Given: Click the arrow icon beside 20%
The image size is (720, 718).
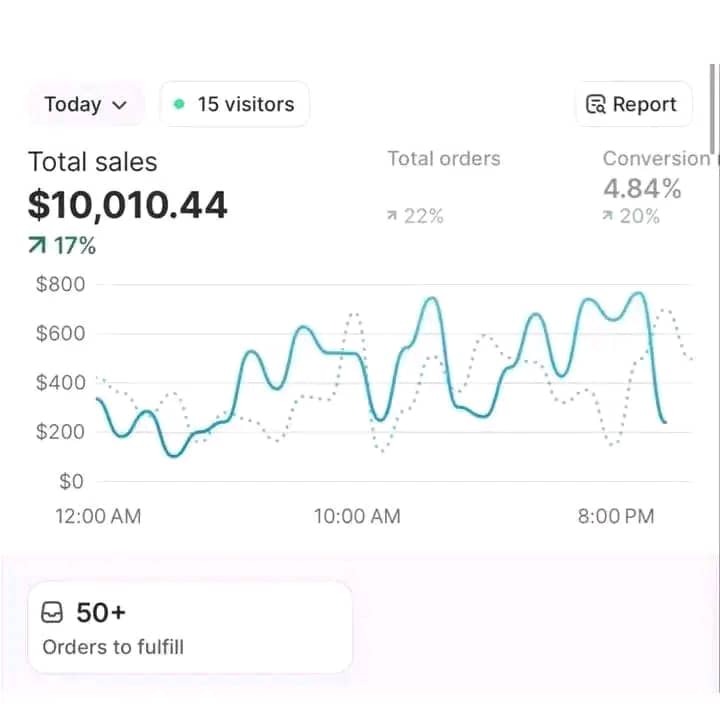Looking at the screenshot, I should click(608, 217).
